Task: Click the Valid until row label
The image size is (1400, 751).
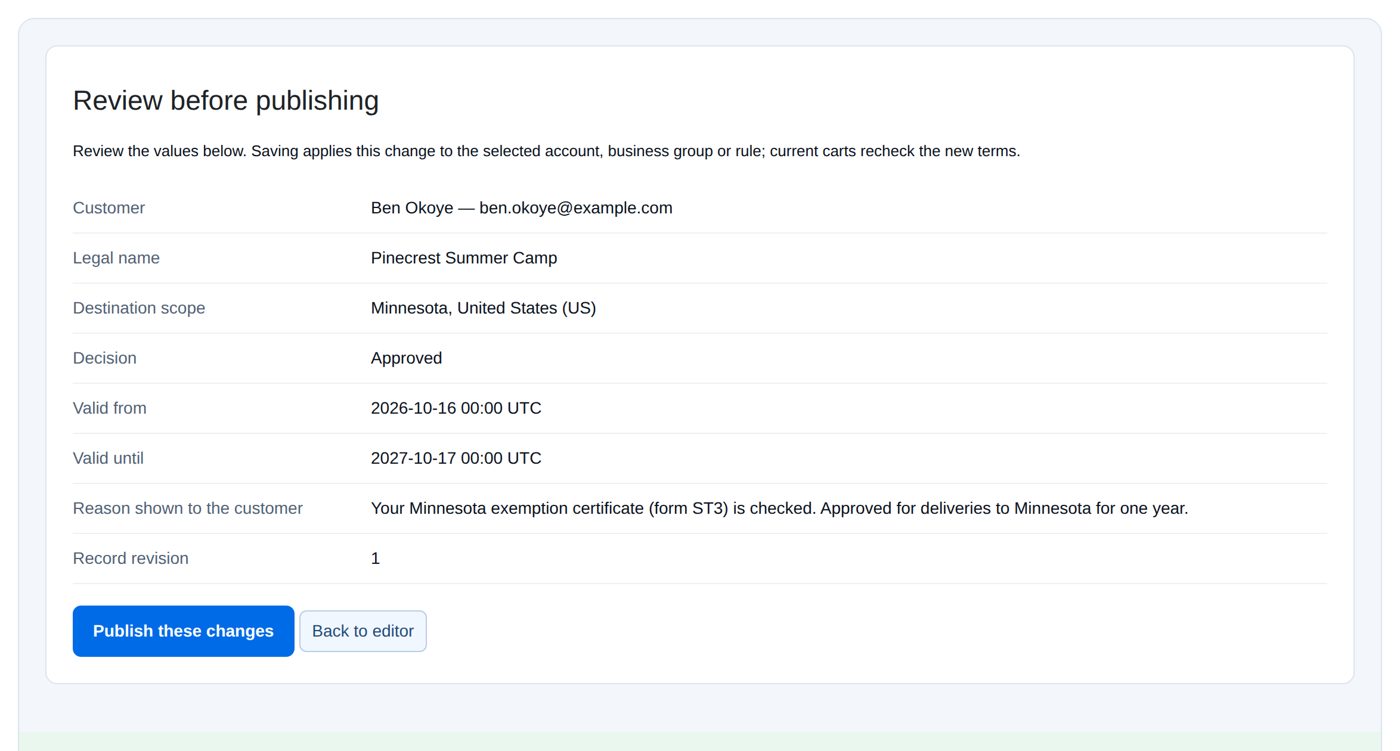Action: point(108,458)
